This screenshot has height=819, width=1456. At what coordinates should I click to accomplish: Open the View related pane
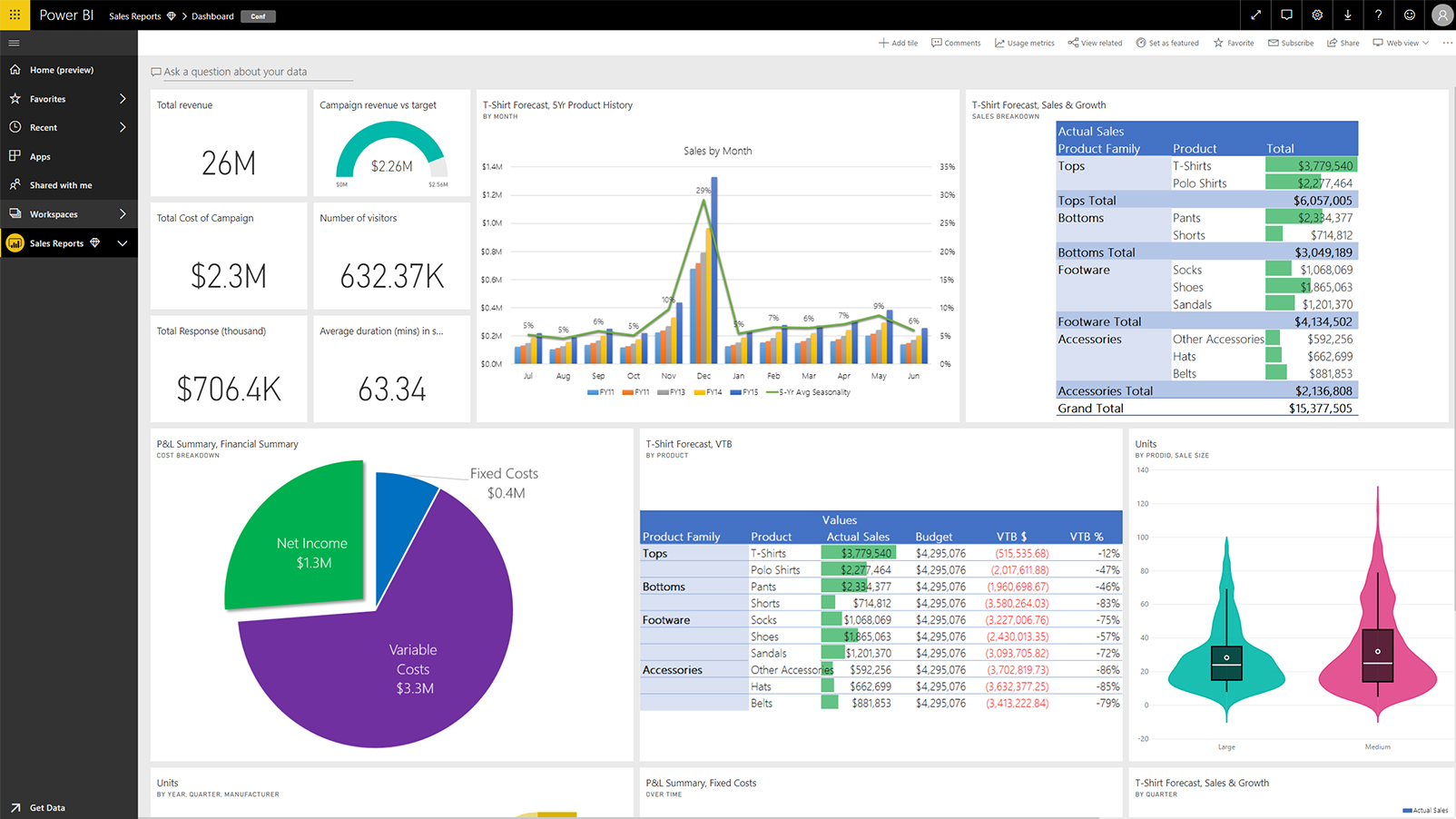(1095, 43)
